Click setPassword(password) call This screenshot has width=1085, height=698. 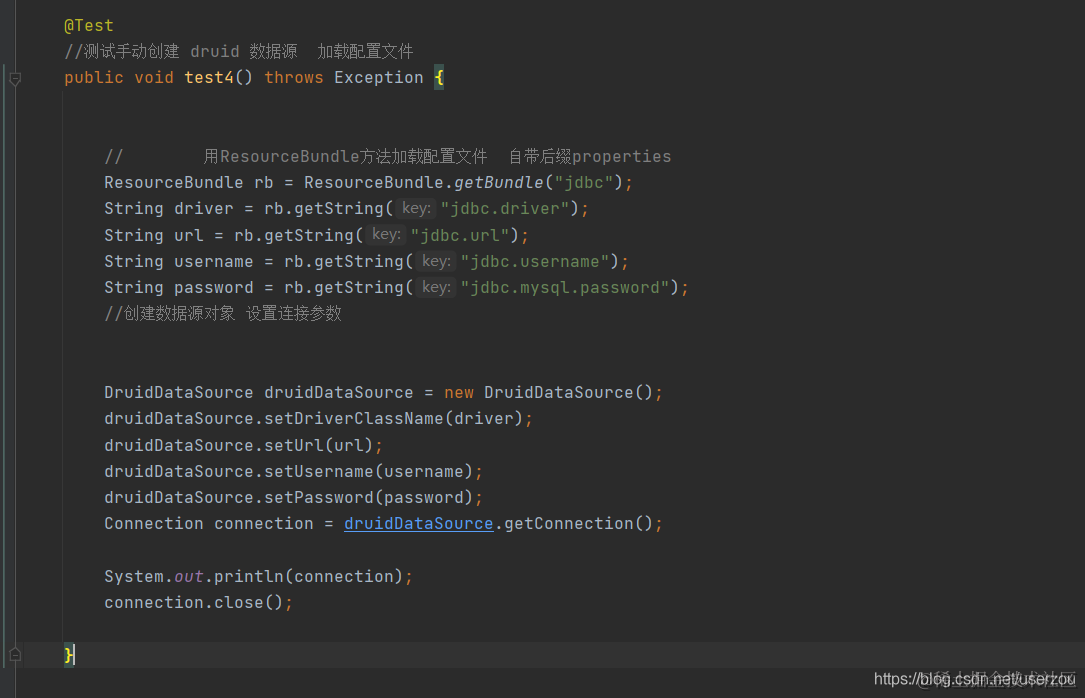pyautogui.click(x=369, y=498)
